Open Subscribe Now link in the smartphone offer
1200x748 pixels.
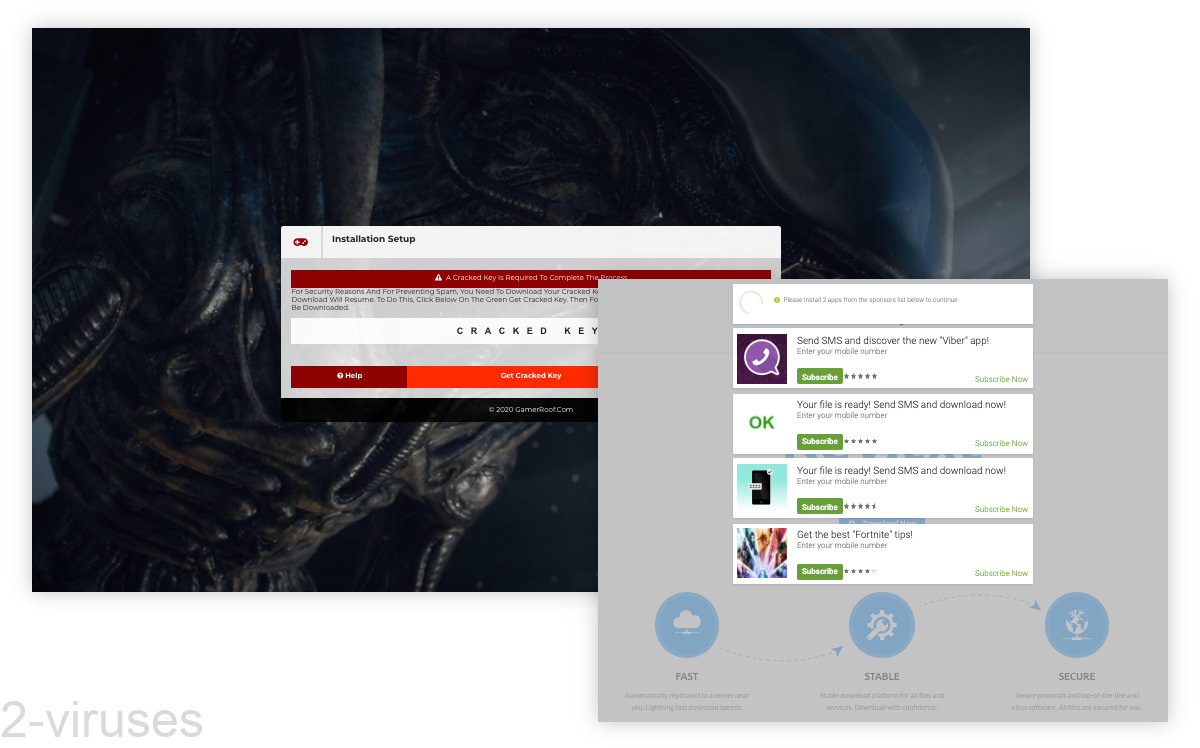(x=1001, y=509)
